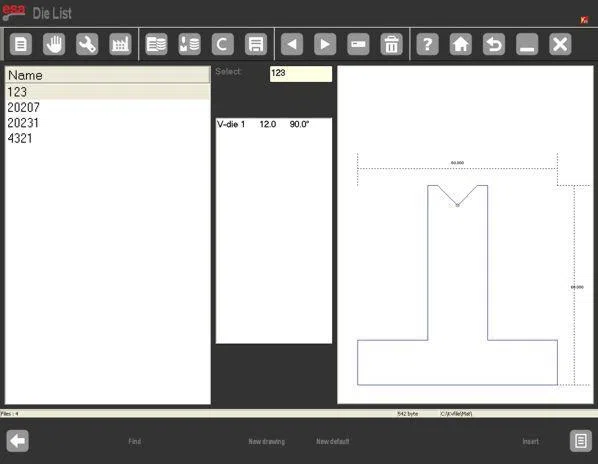Click the small red icon at top right
598x464 pixels.
[584, 20]
